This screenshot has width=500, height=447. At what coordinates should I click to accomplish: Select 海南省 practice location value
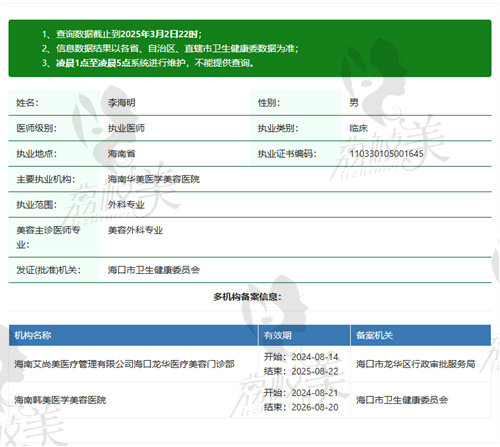[121, 154]
